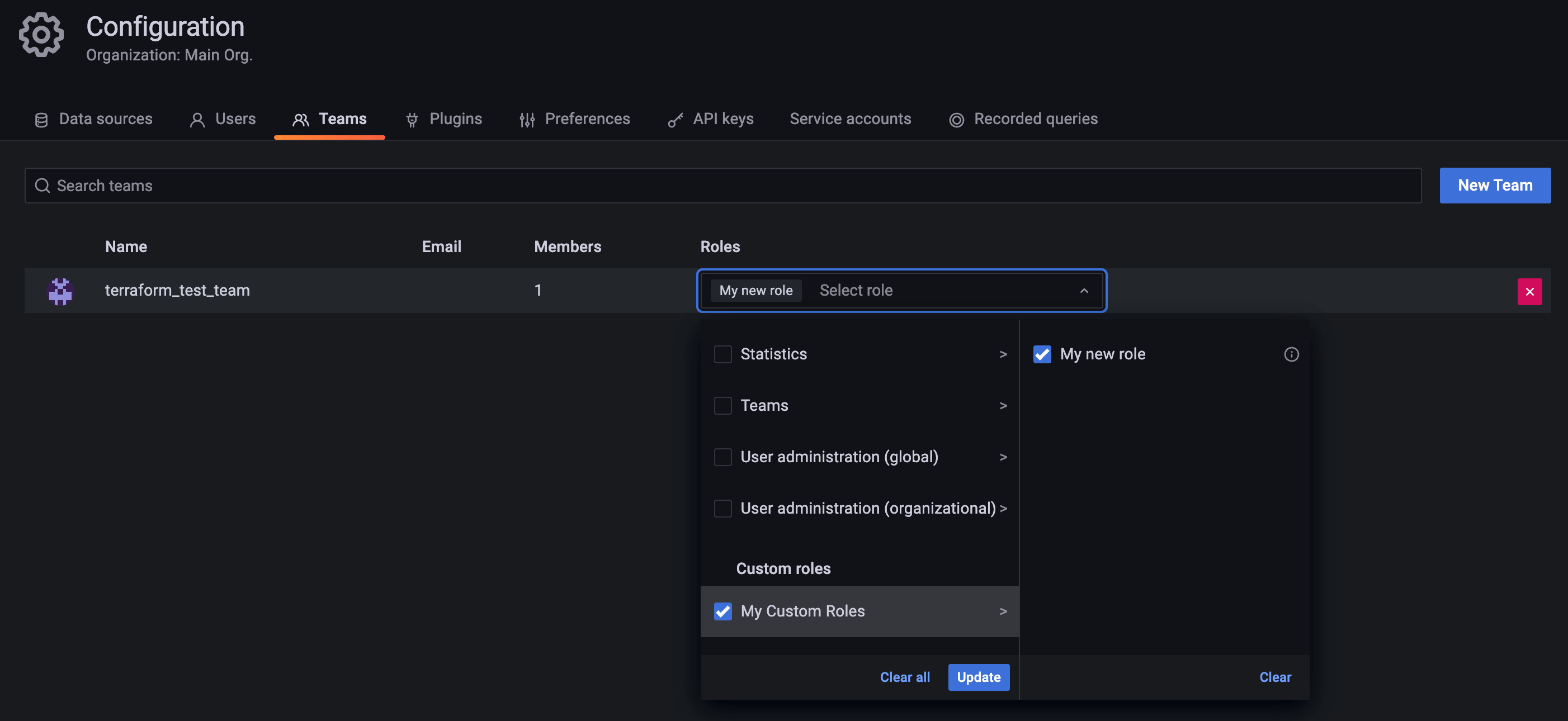This screenshot has width=1568, height=721.
Task: Expand User administration (global) submenu arrow
Action: pos(1003,457)
